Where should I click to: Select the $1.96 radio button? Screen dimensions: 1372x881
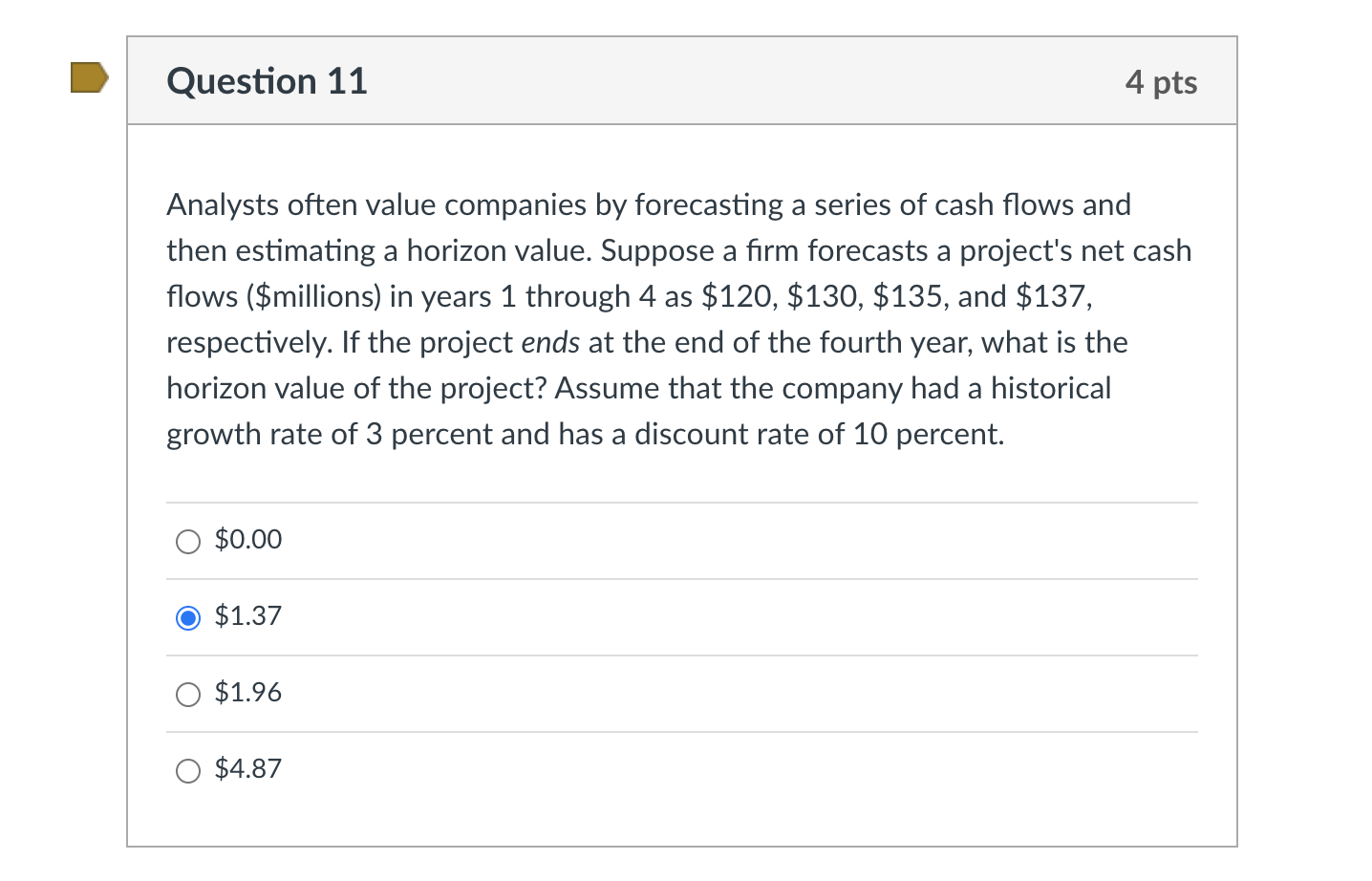[188, 694]
